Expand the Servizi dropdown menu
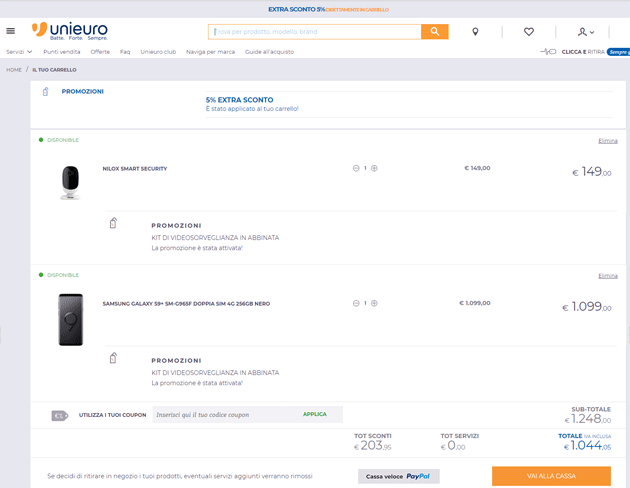 pyautogui.click(x=19, y=51)
